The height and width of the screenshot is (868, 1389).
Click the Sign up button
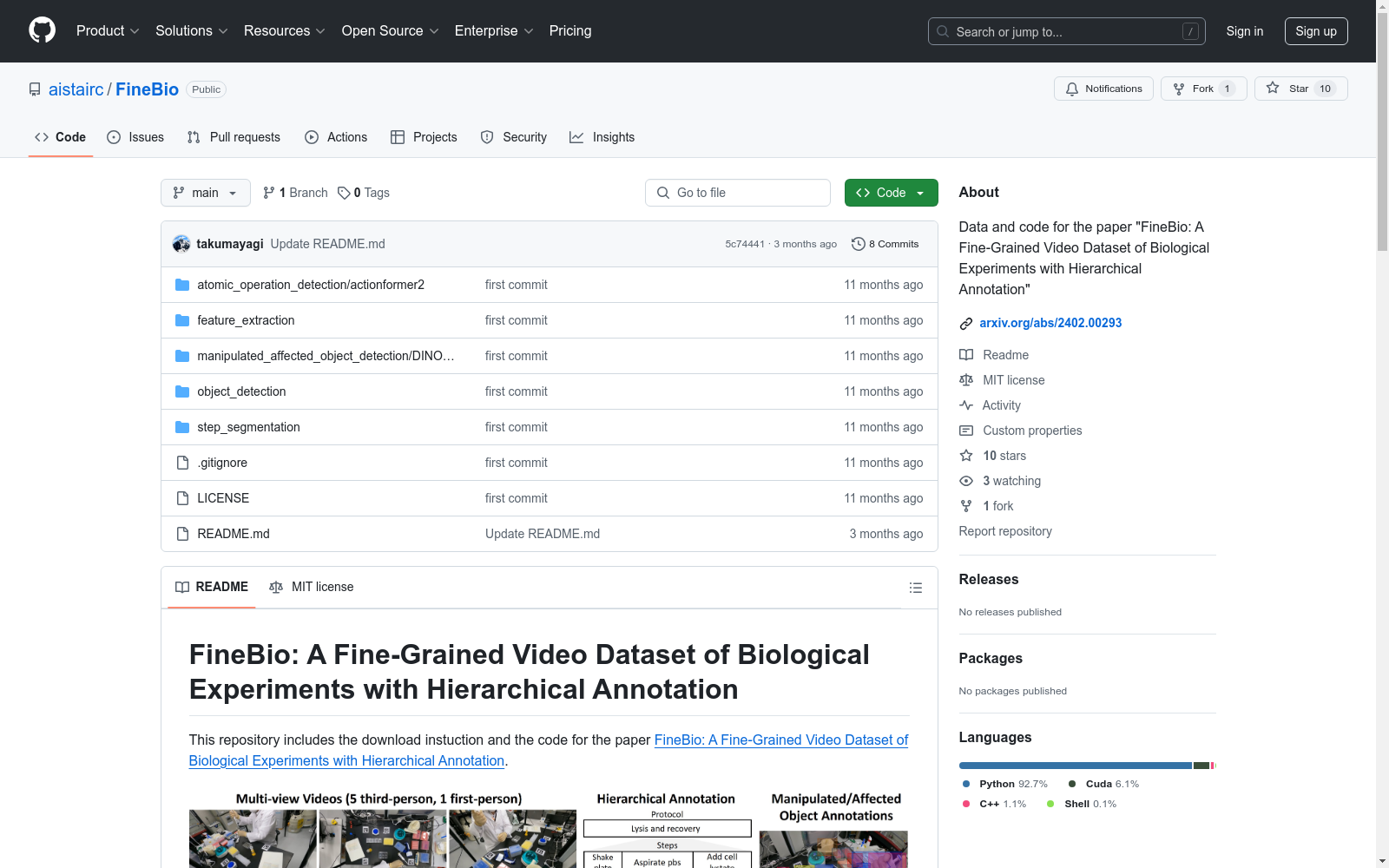(x=1316, y=31)
